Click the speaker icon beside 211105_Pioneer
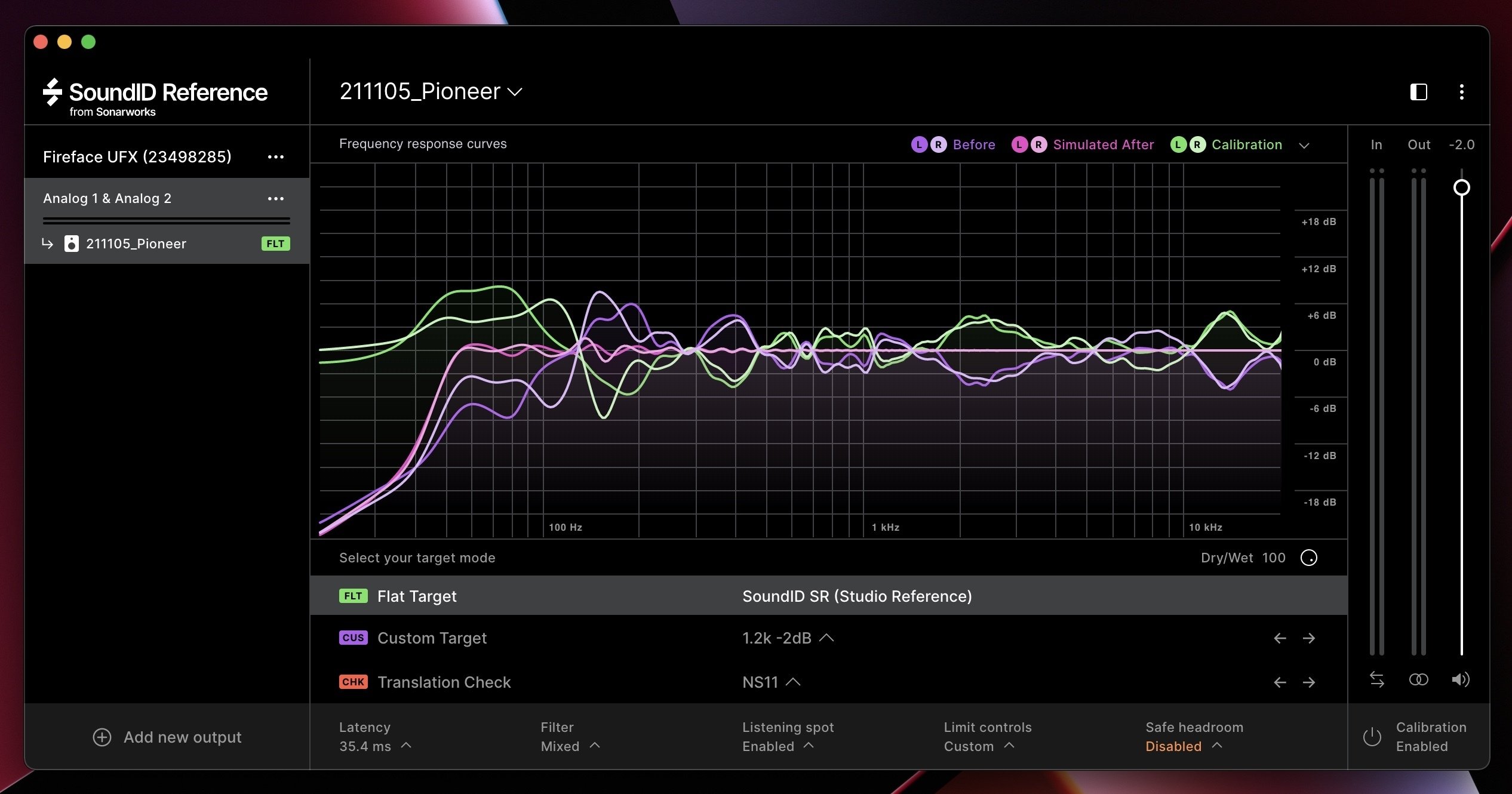Image resolution: width=1512 pixels, height=794 pixels. (71, 244)
